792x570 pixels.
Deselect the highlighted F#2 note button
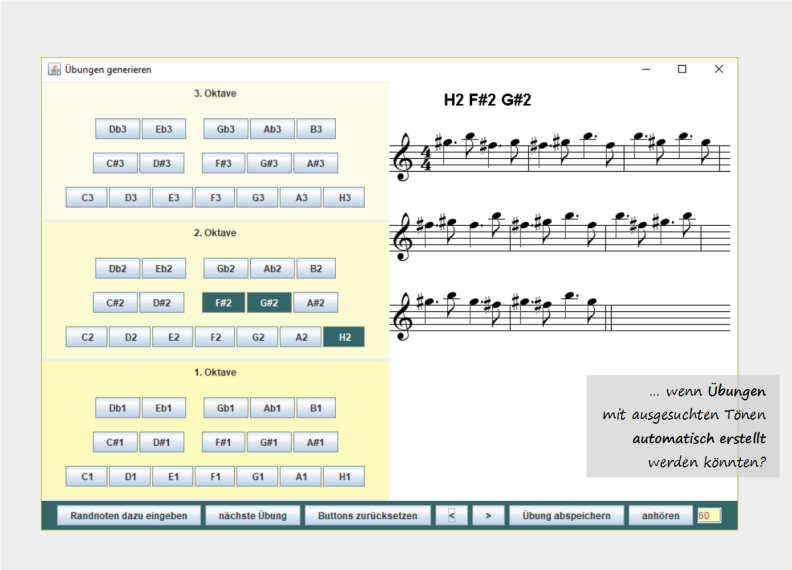(x=223, y=302)
